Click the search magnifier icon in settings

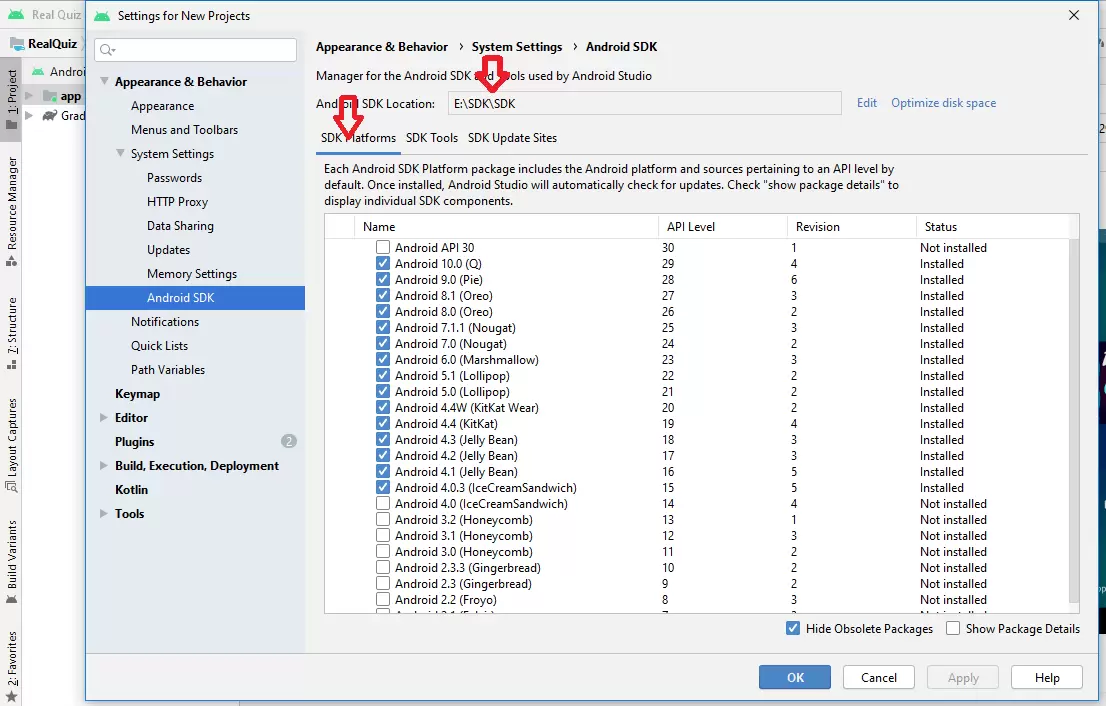point(107,50)
